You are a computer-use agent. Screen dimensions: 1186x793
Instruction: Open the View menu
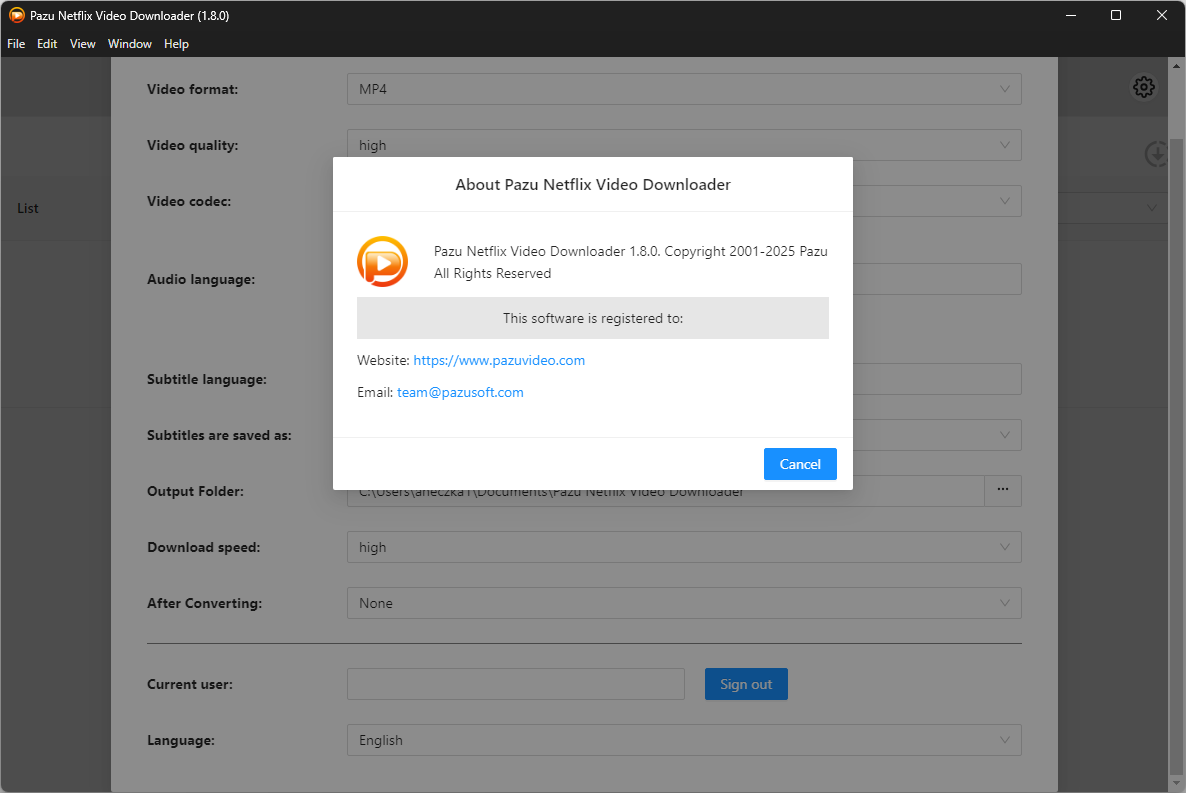tap(82, 44)
